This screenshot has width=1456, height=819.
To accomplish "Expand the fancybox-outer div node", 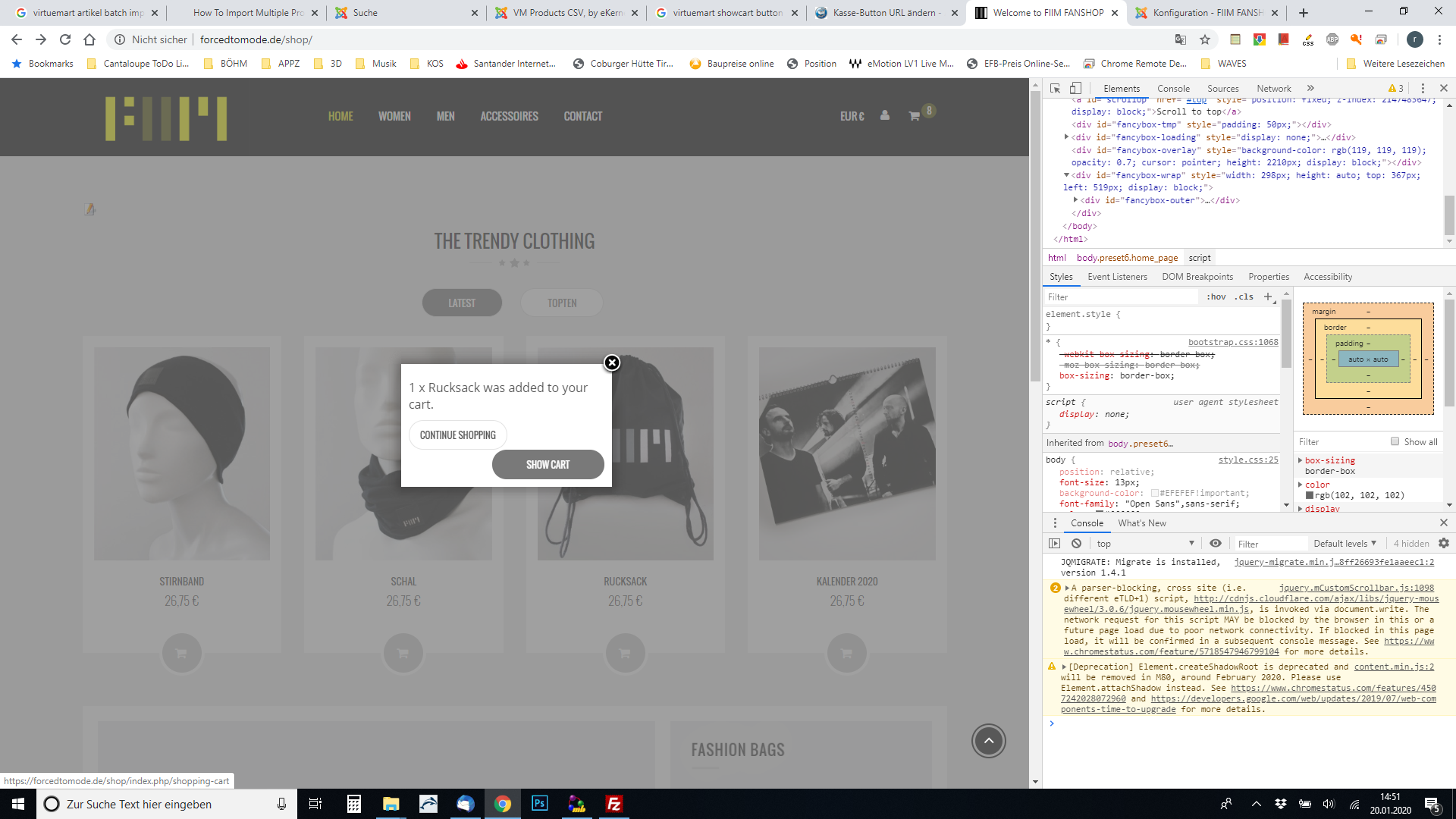I will click(x=1075, y=200).
